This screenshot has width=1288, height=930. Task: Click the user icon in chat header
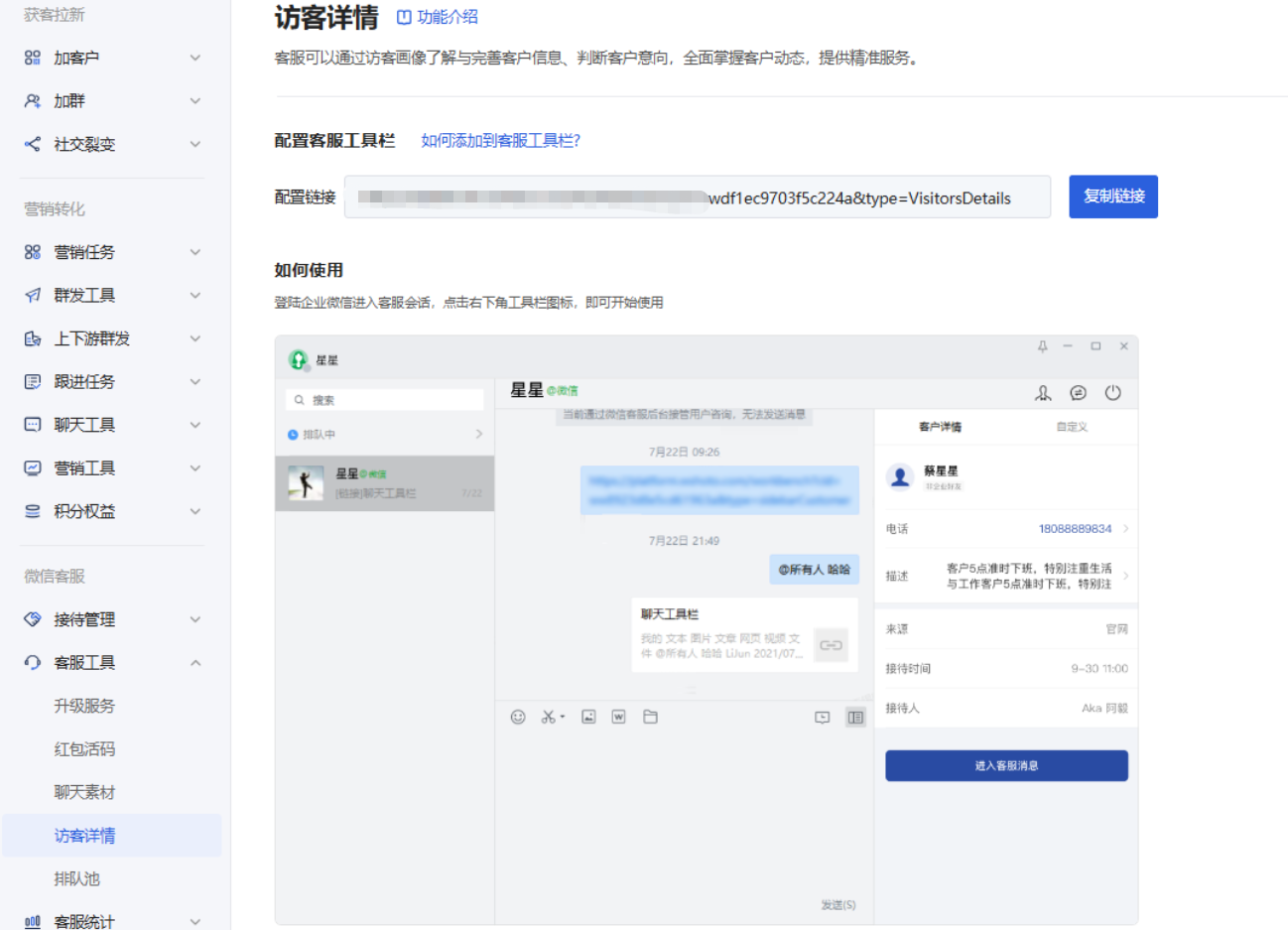tap(1043, 393)
